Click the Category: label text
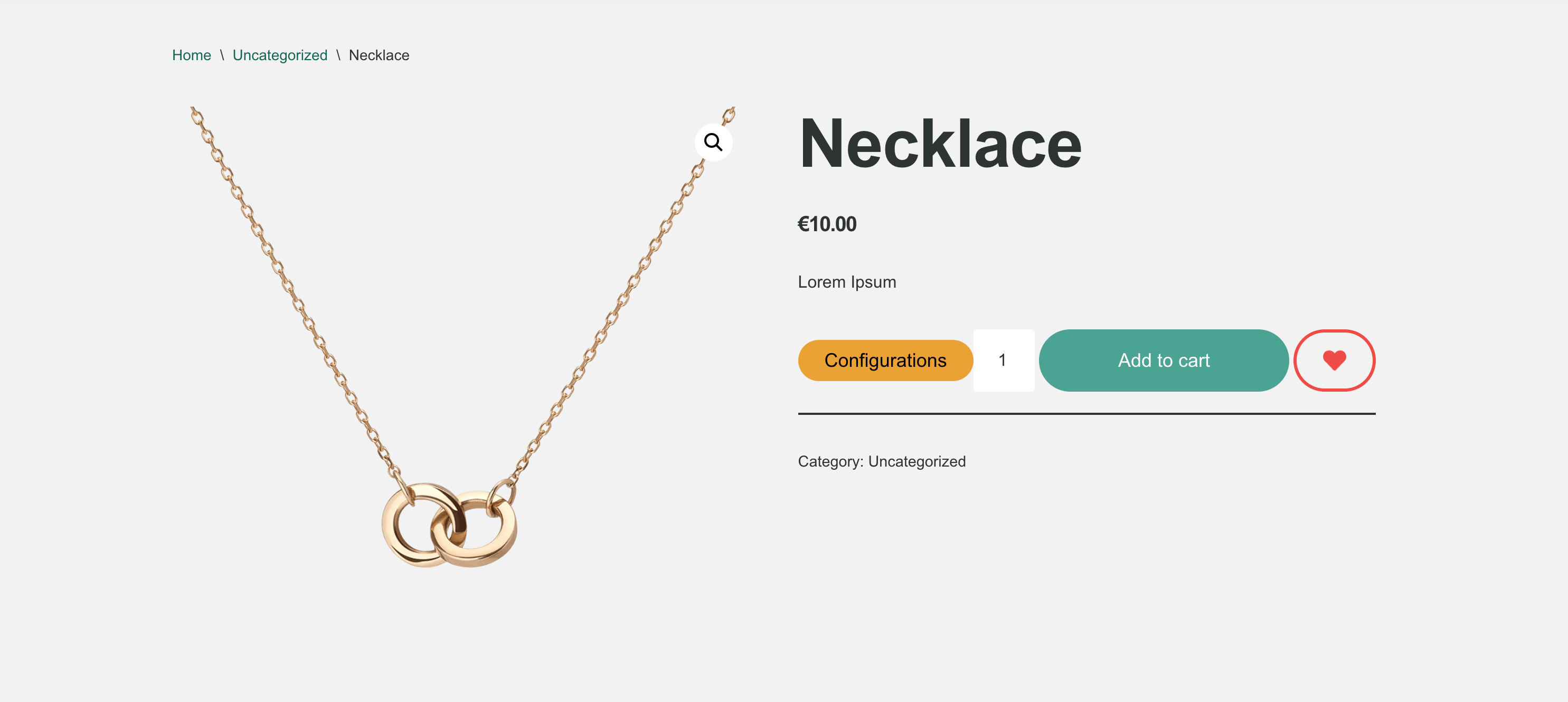Viewport: 1568px width, 702px height. [x=830, y=461]
